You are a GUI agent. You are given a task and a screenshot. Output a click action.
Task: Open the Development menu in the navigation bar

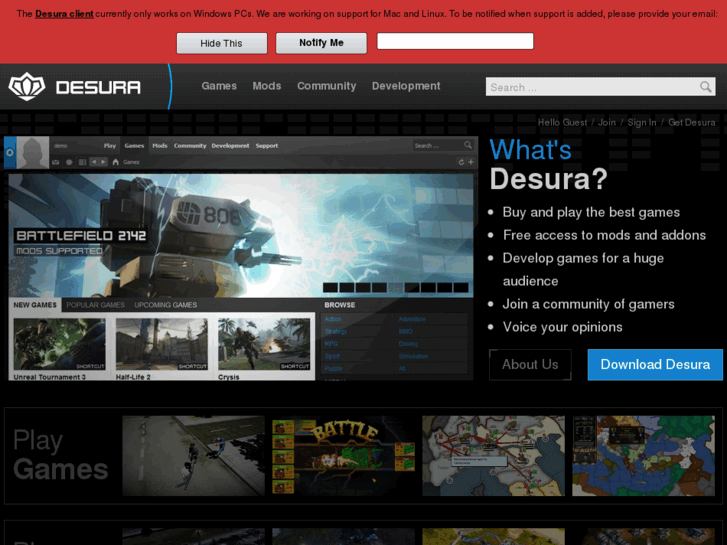406,86
